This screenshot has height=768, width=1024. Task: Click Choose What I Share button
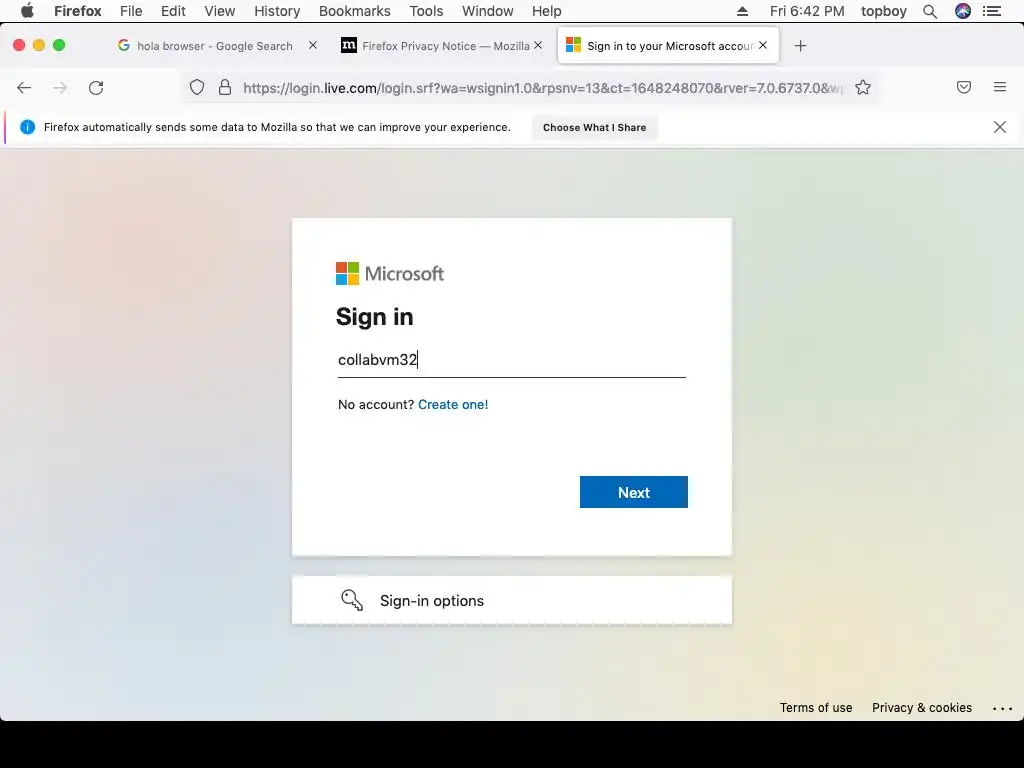point(594,127)
